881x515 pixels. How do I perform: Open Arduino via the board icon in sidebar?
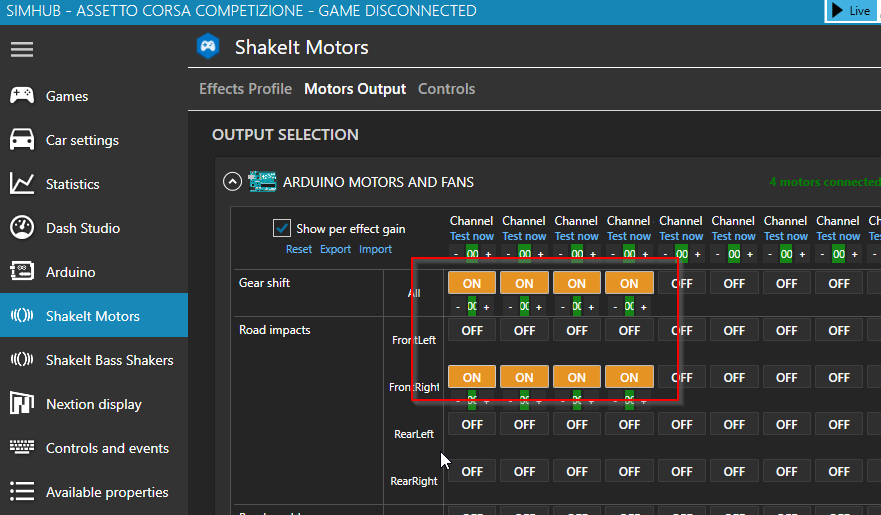point(22,272)
